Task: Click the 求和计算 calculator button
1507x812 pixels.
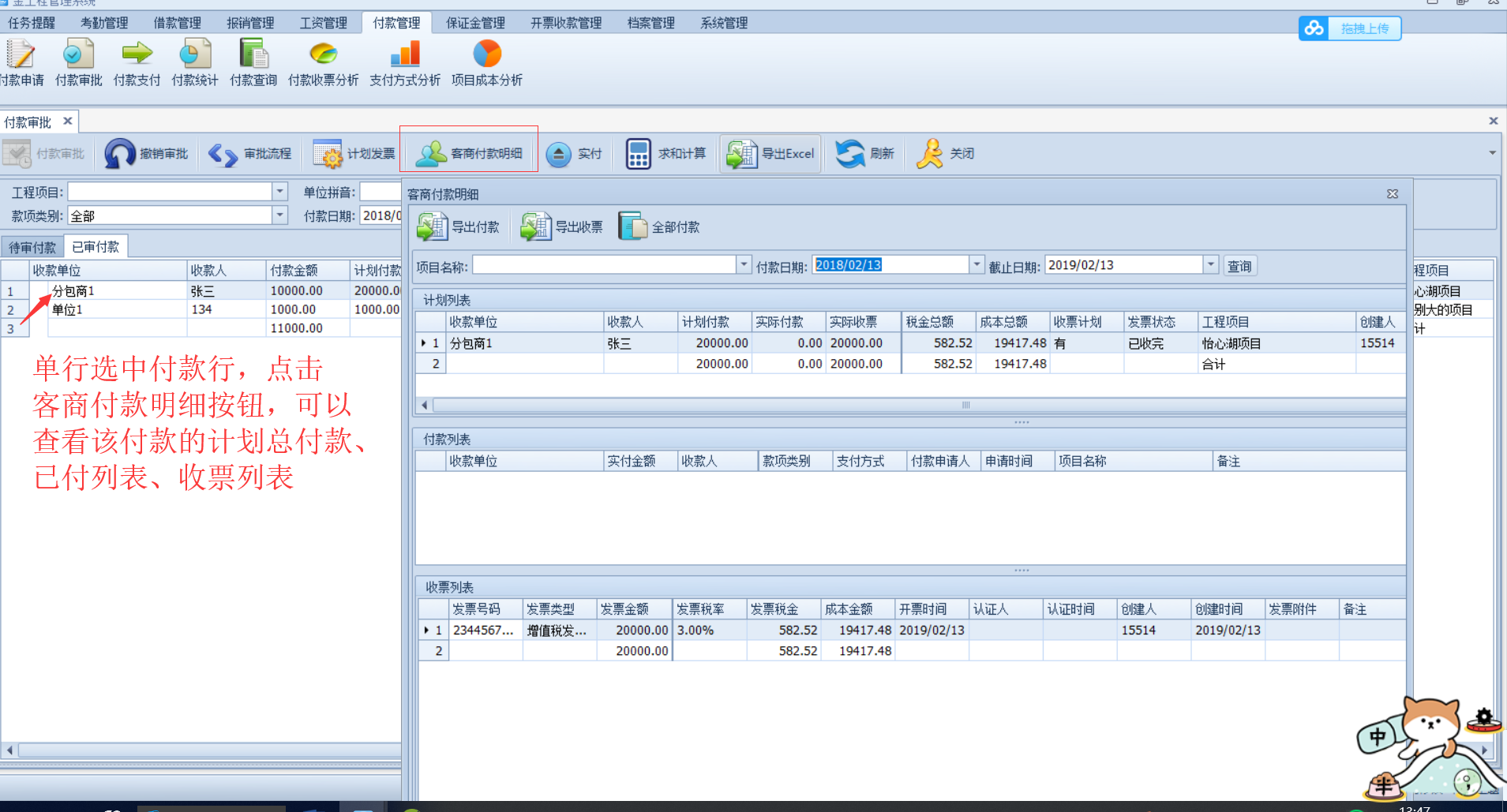Action: tap(666, 154)
